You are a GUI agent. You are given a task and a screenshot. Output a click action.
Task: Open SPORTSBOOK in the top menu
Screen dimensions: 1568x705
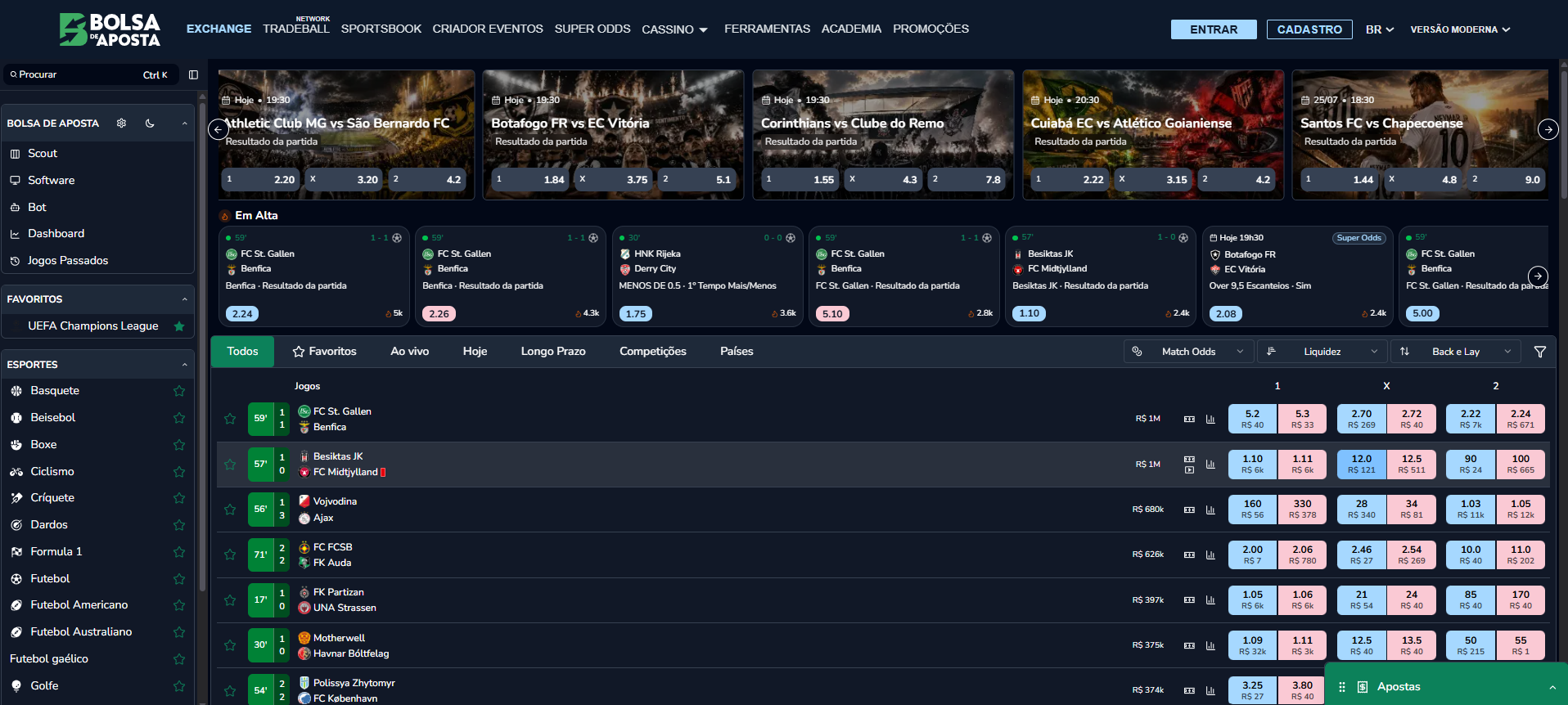381,29
